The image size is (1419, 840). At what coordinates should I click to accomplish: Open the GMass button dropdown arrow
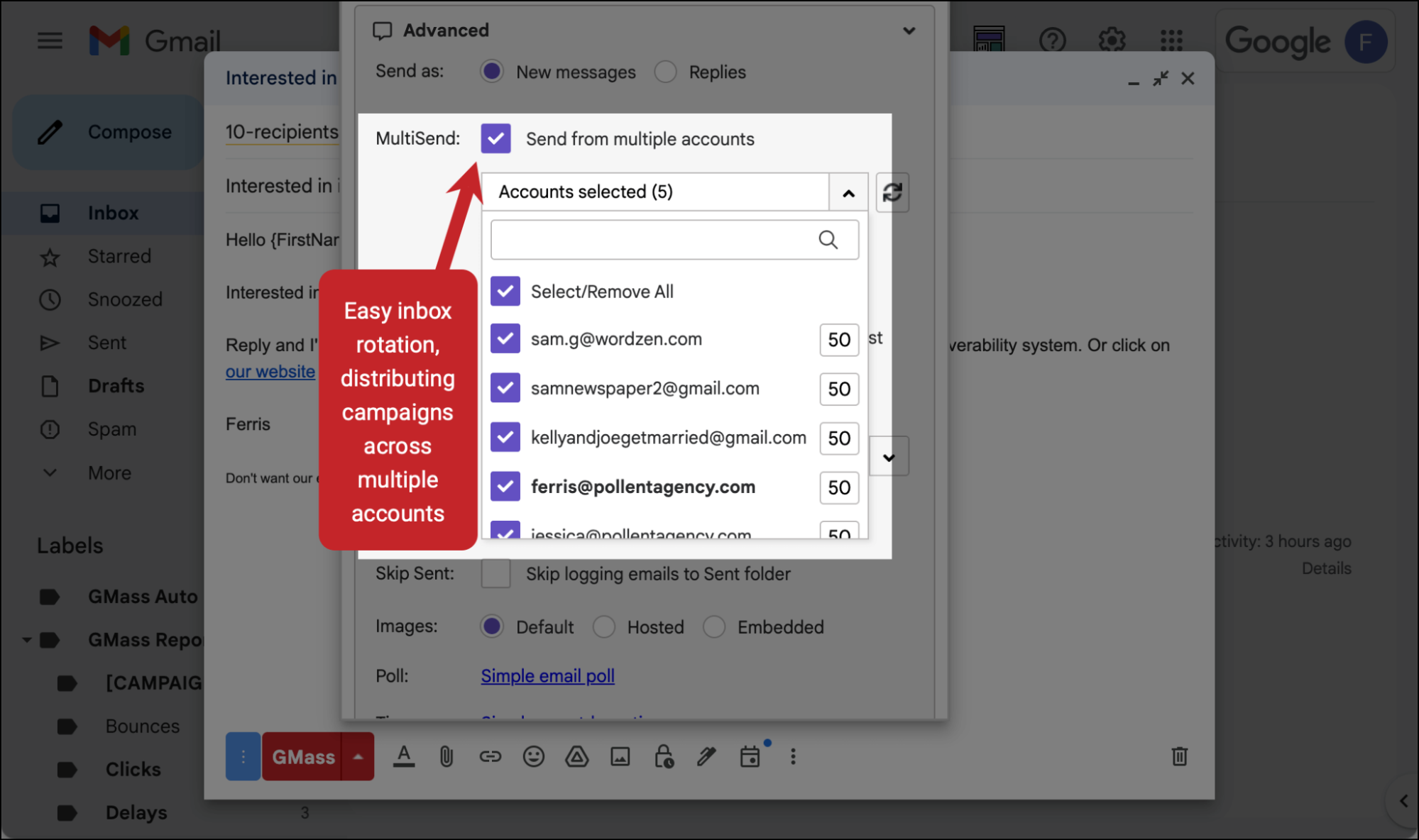click(x=358, y=756)
